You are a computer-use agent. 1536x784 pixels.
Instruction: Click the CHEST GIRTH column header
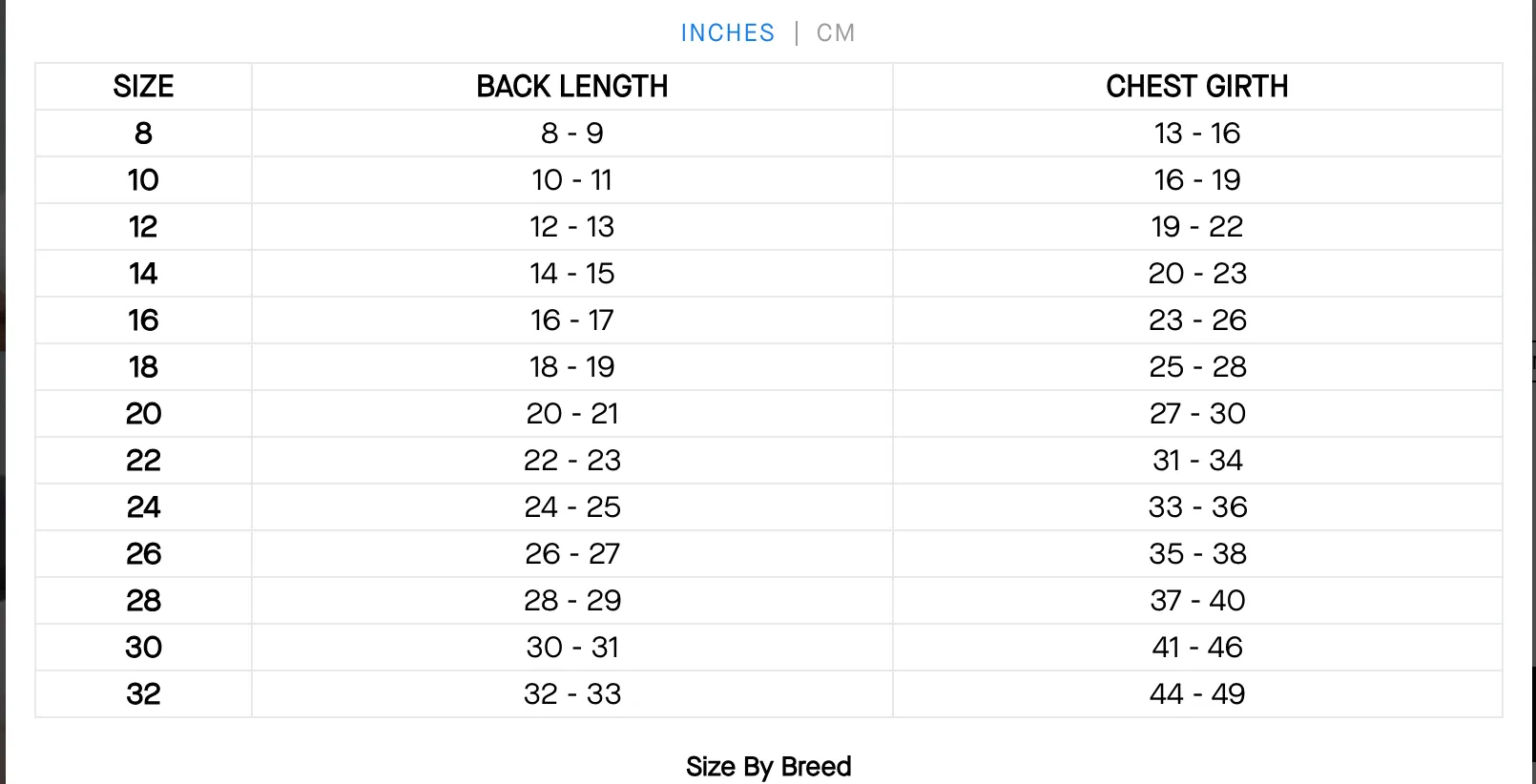[1197, 87]
